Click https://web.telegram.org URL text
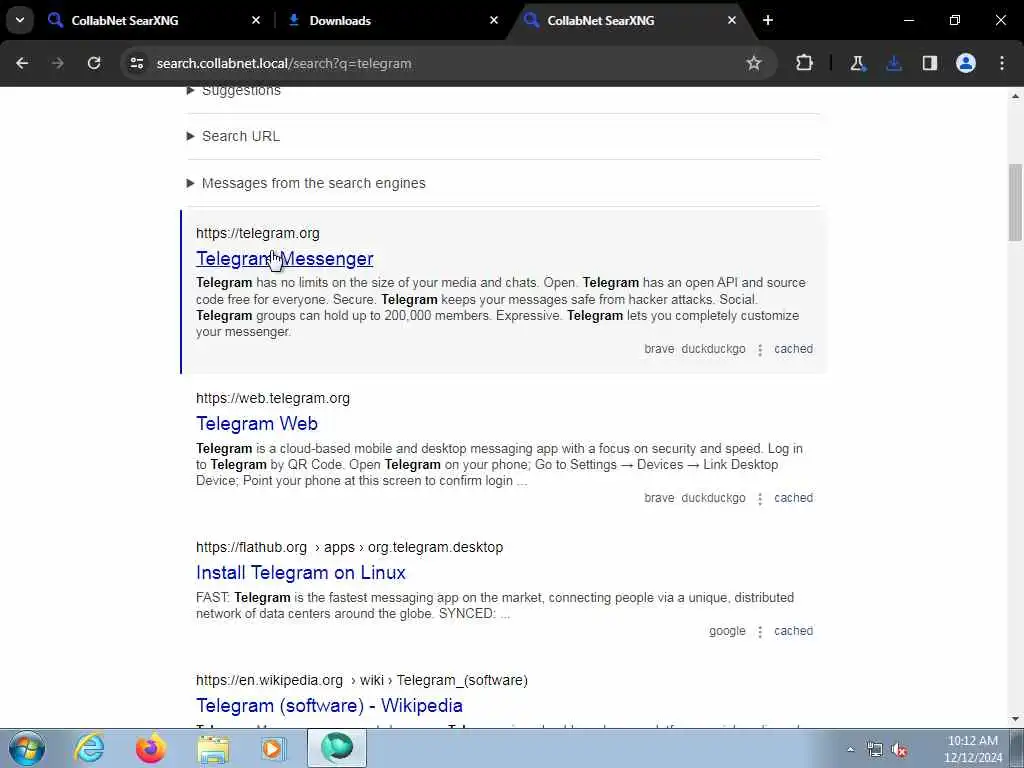The height and width of the screenshot is (768, 1024). point(273,398)
